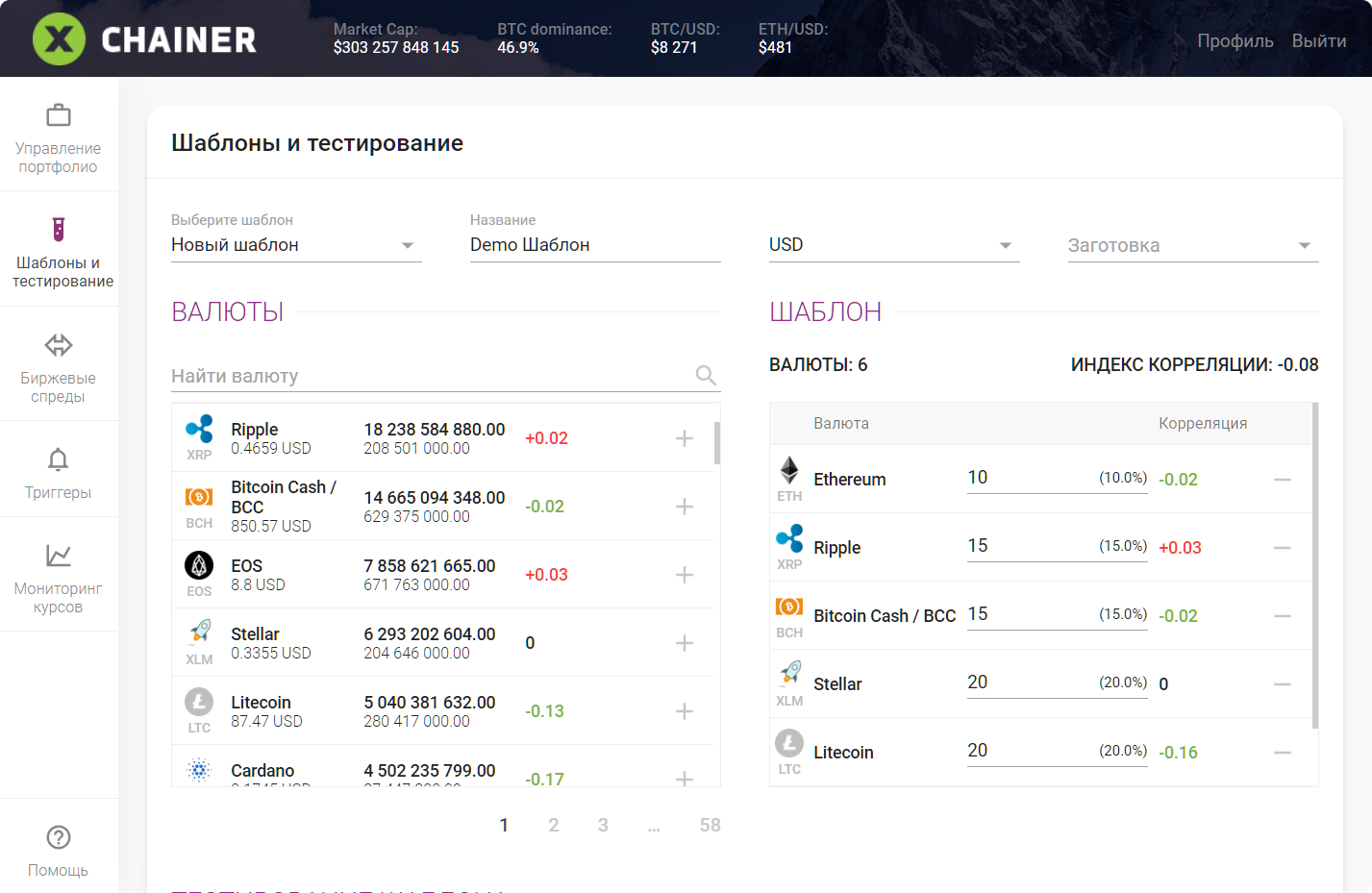Image resolution: width=1372 pixels, height=893 pixels.
Task: Open Биржевые спреды arrows icon
Action: (59, 344)
